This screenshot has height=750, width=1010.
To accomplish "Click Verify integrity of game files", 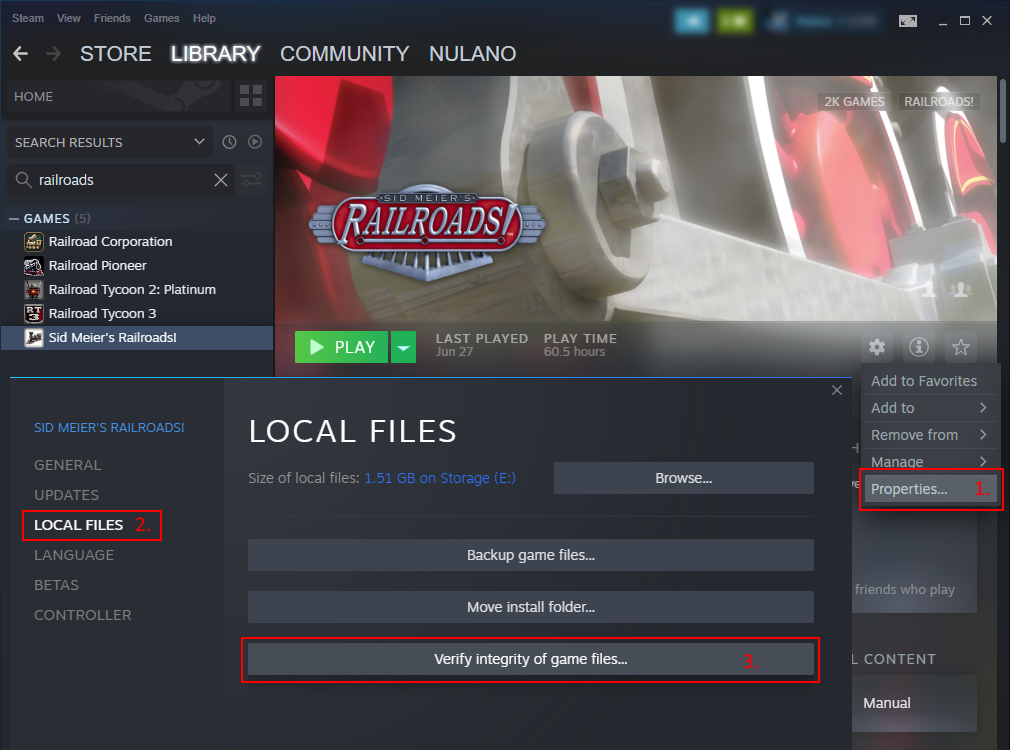I will tap(531, 659).
